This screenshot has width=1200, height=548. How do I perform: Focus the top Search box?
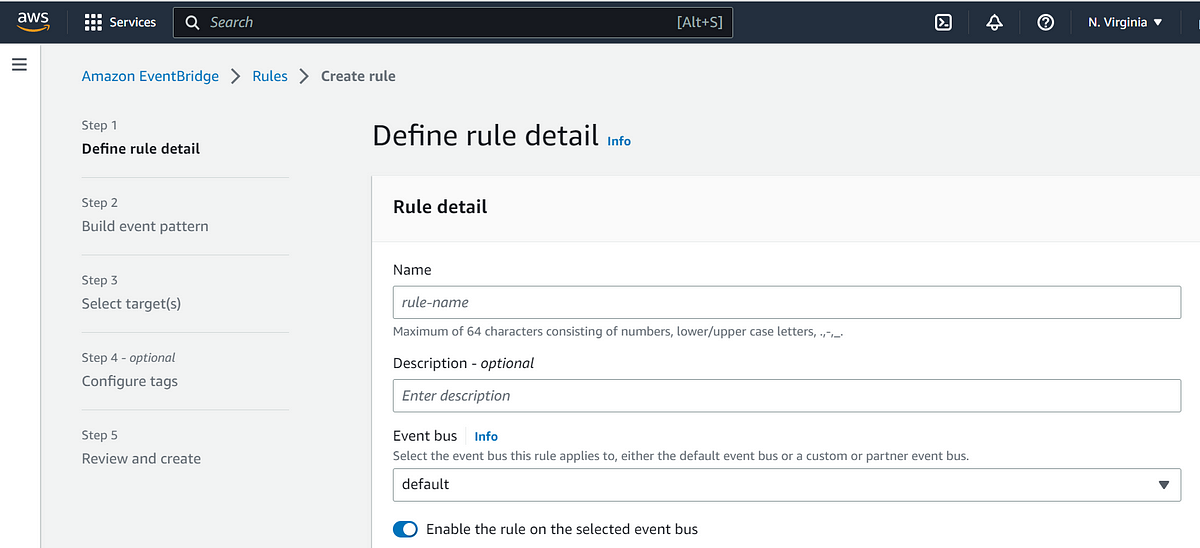[453, 22]
